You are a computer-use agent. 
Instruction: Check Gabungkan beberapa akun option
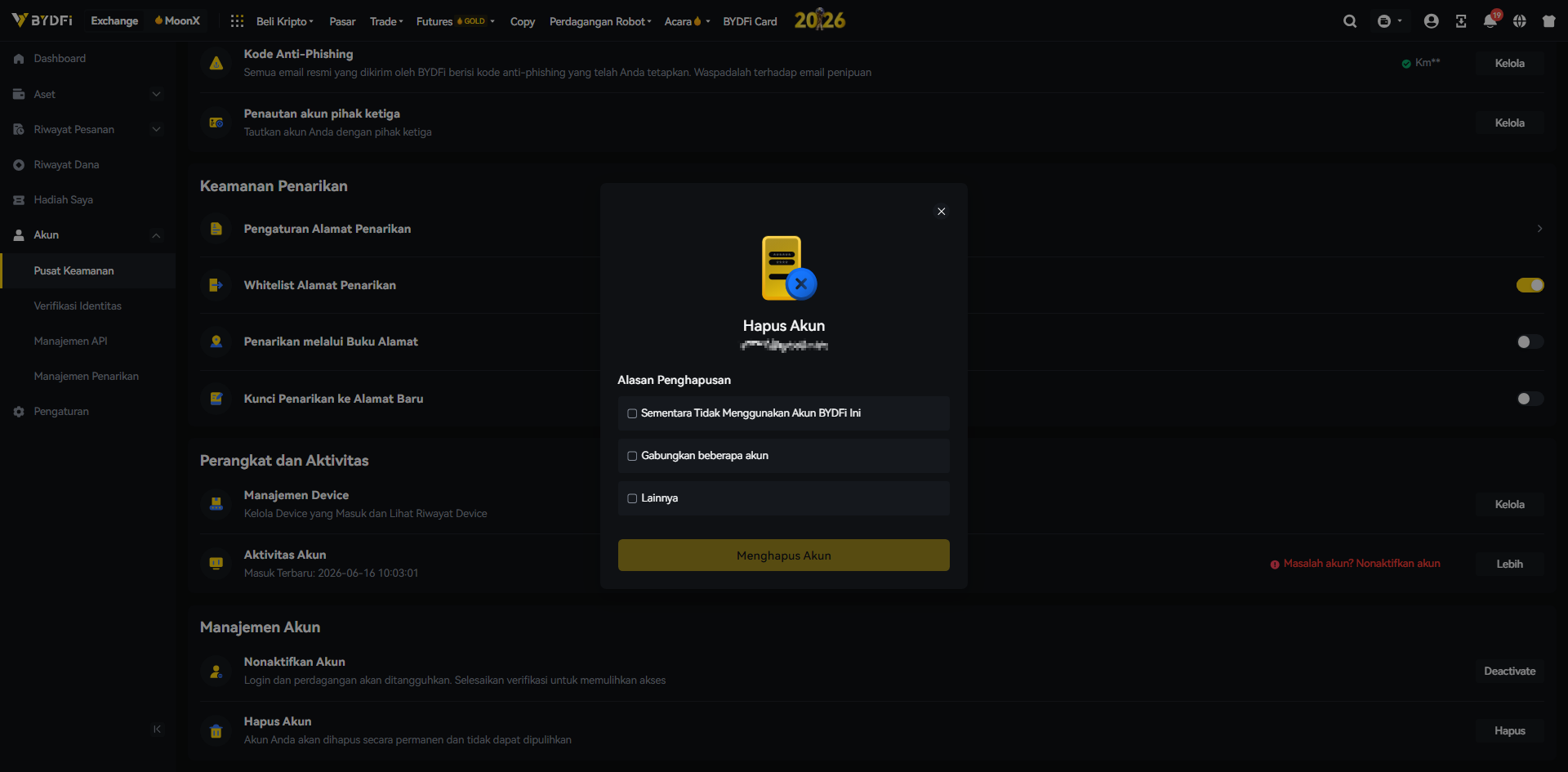click(x=632, y=456)
